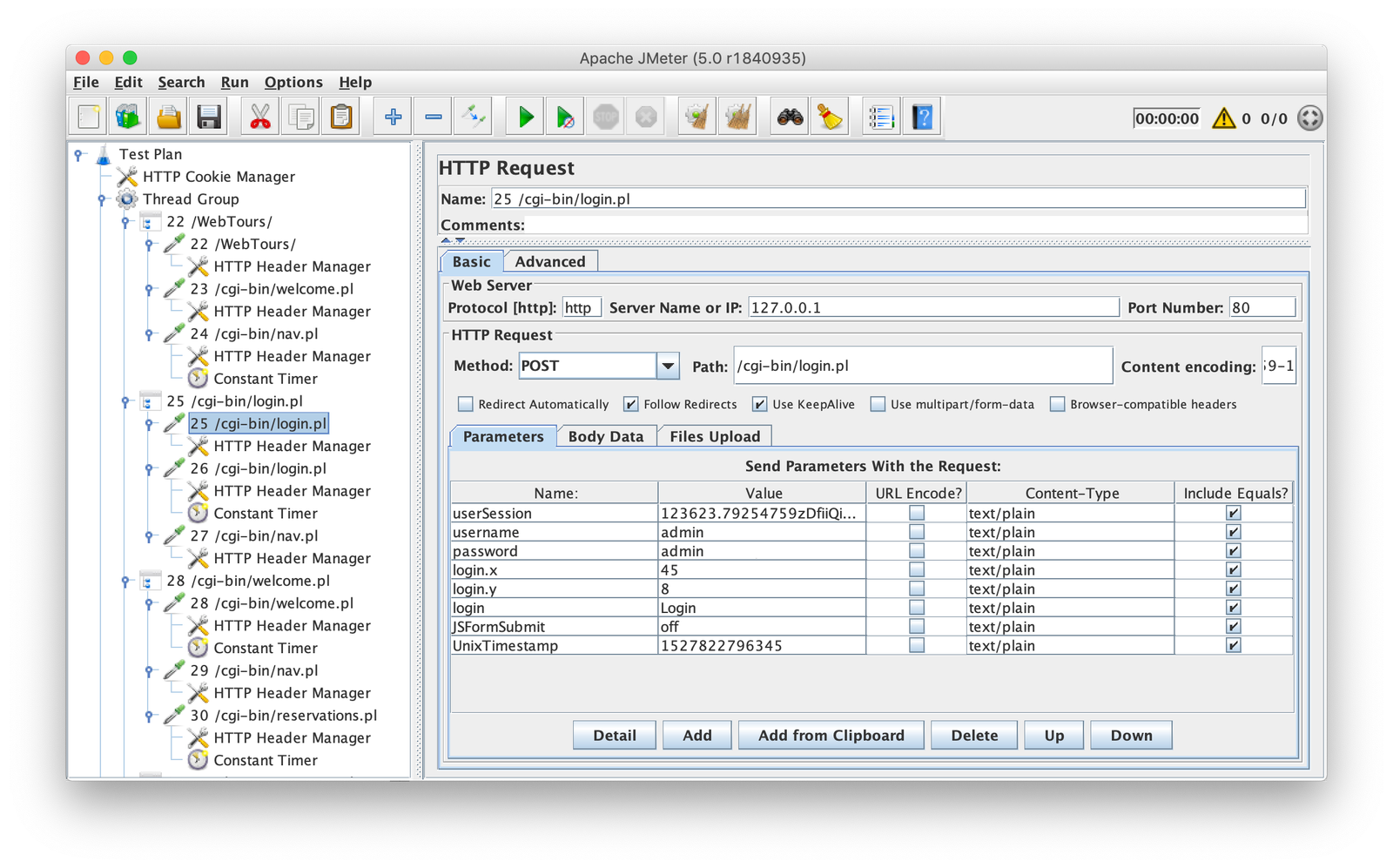1393x868 pixels.
Task: Switch to the Body Data tab
Action: [605, 436]
